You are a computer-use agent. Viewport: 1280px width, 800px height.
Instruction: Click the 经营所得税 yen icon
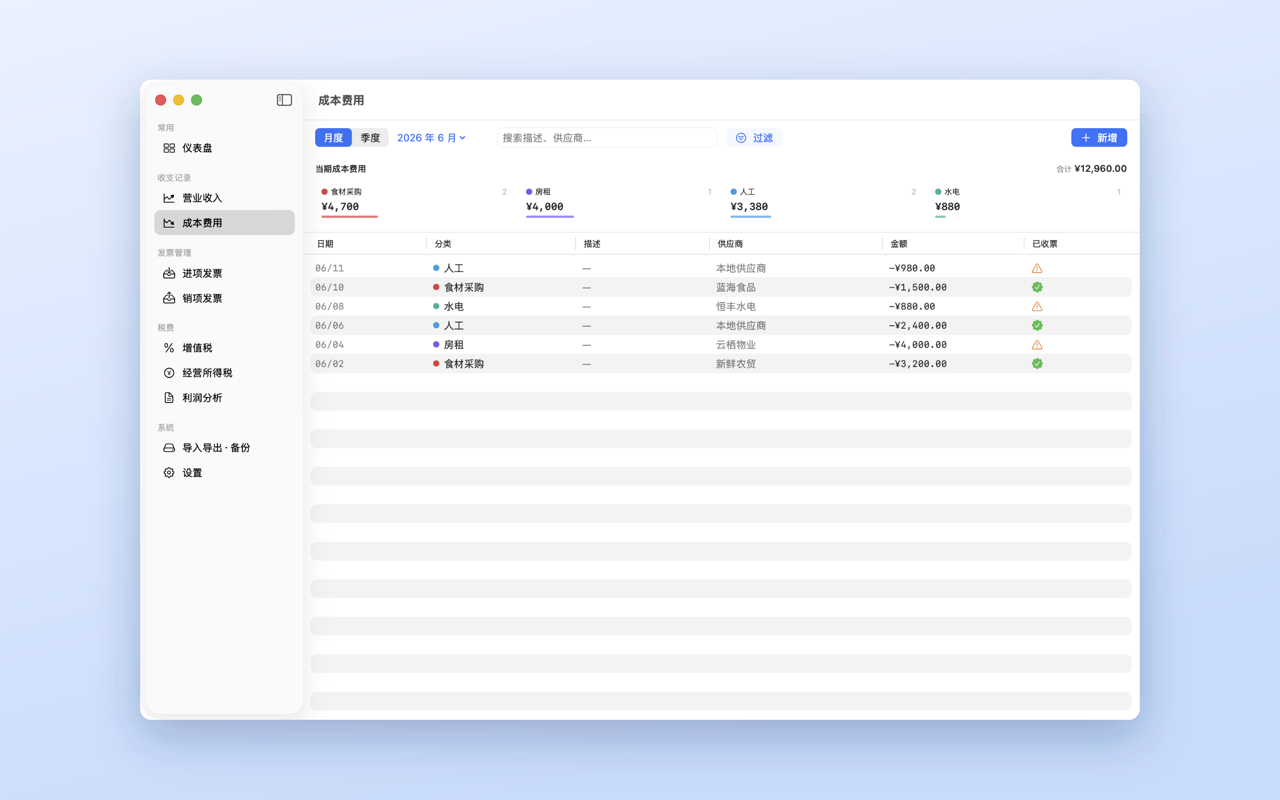click(169, 373)
